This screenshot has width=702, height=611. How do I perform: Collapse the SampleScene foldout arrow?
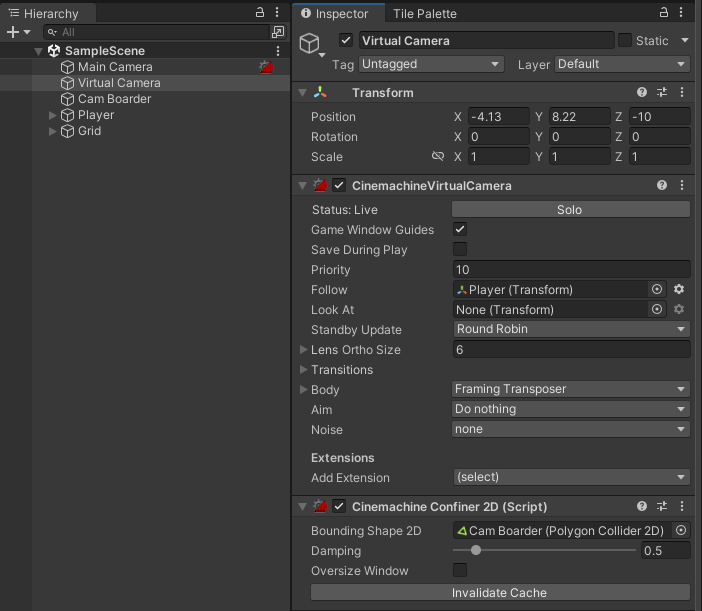[39, 51]
